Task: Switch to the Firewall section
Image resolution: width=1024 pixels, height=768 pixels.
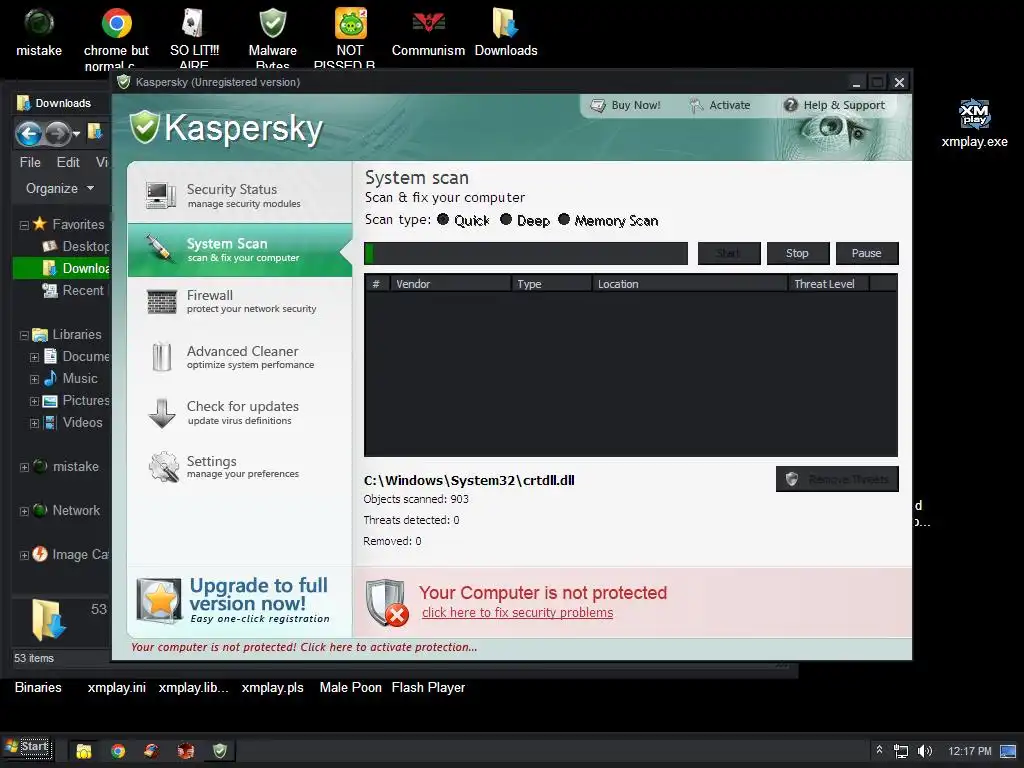Action: tap(240, 302)
